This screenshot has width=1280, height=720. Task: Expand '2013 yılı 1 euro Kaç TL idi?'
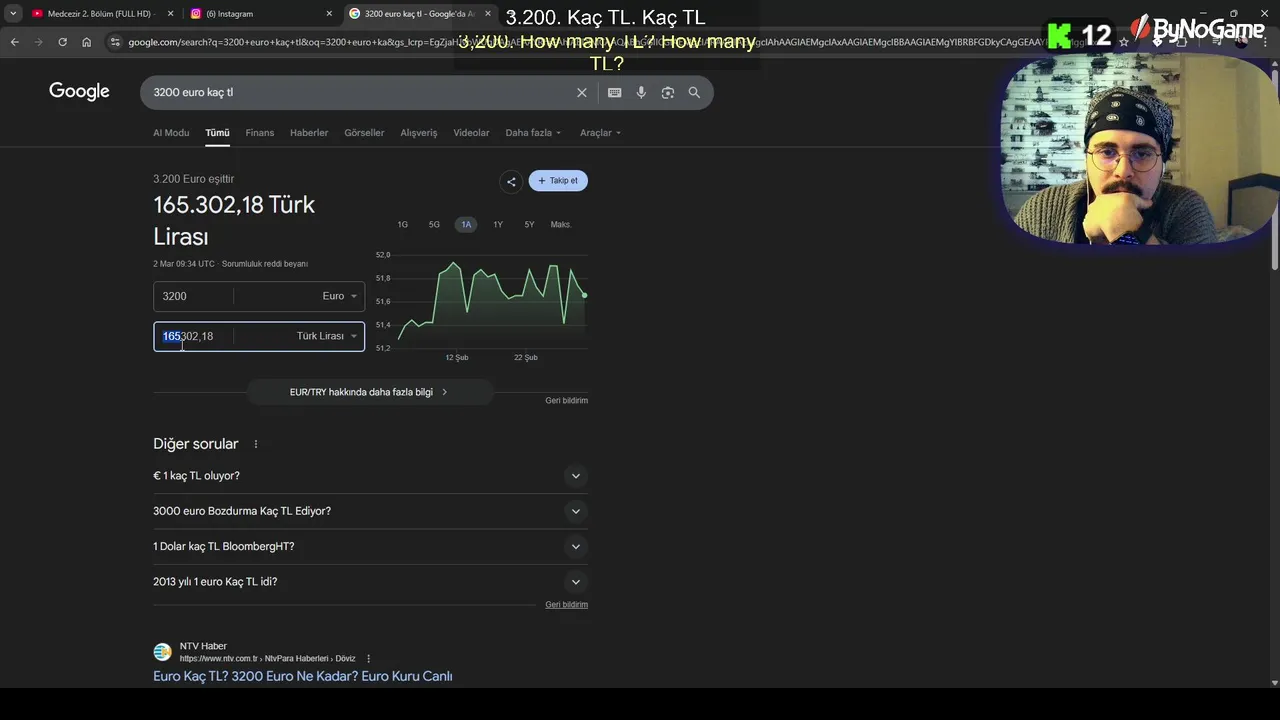370,582
